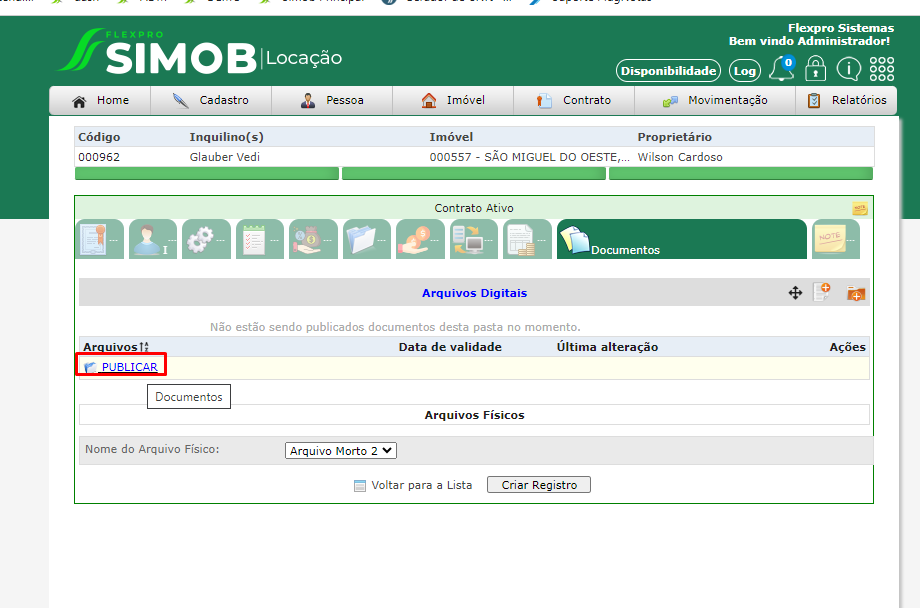920x608 pixels.
Task: Select the Documentos tab
Action: pos(682,239)
